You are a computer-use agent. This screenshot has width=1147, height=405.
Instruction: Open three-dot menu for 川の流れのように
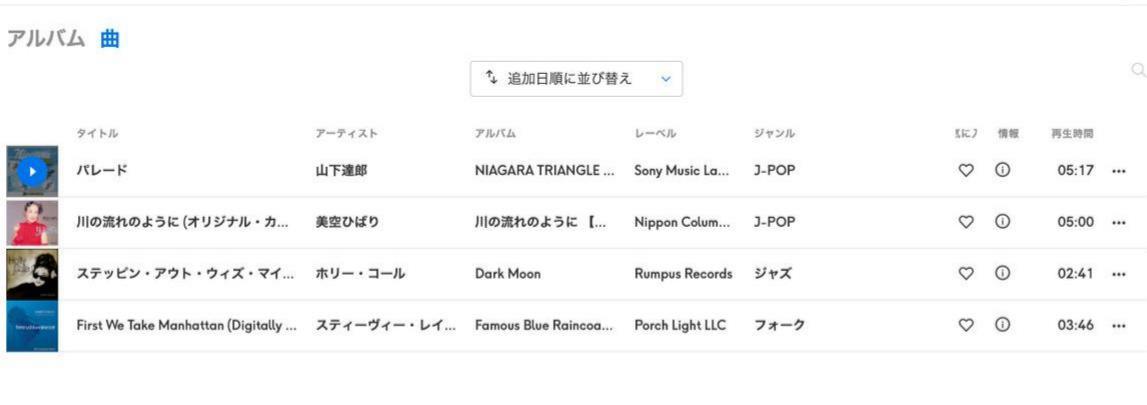point(1118,223)
